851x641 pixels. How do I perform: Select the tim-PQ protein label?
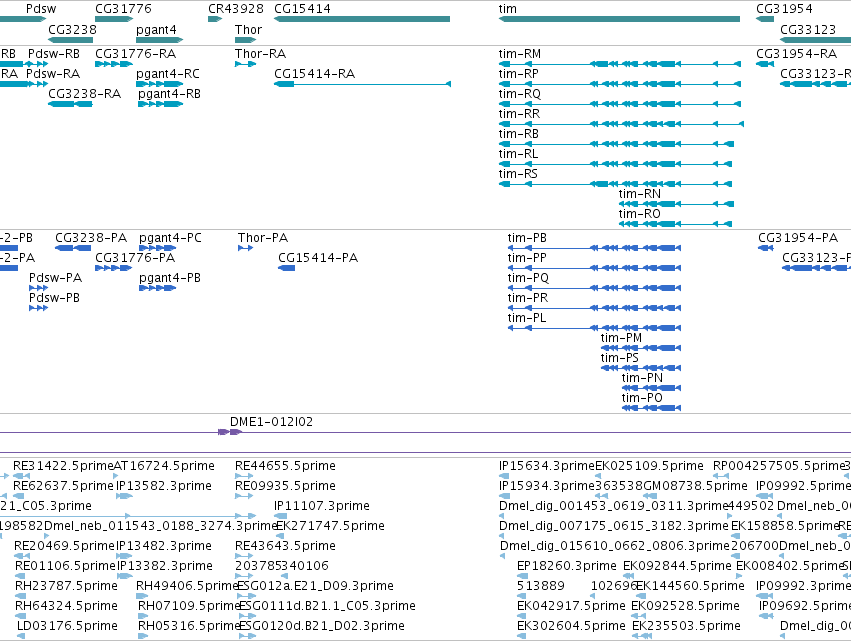tap(528, 278)
